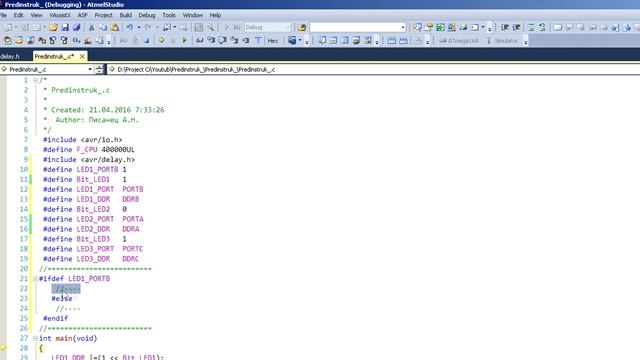Click the Paste clipboard icon
This screenshot has width=640, height=360.
tap(115, 27)
